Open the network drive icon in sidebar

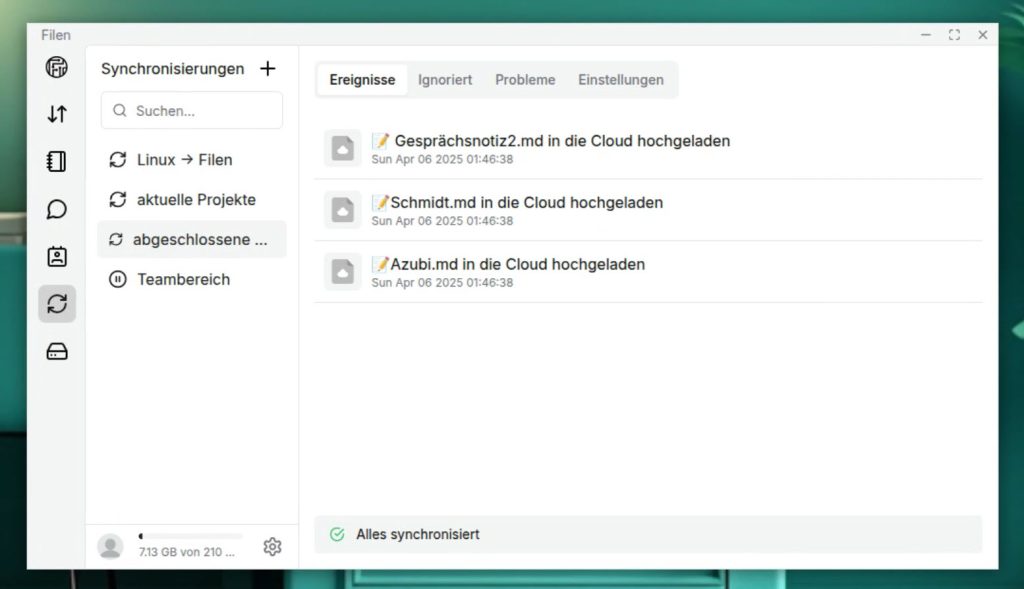coord(57,351)
